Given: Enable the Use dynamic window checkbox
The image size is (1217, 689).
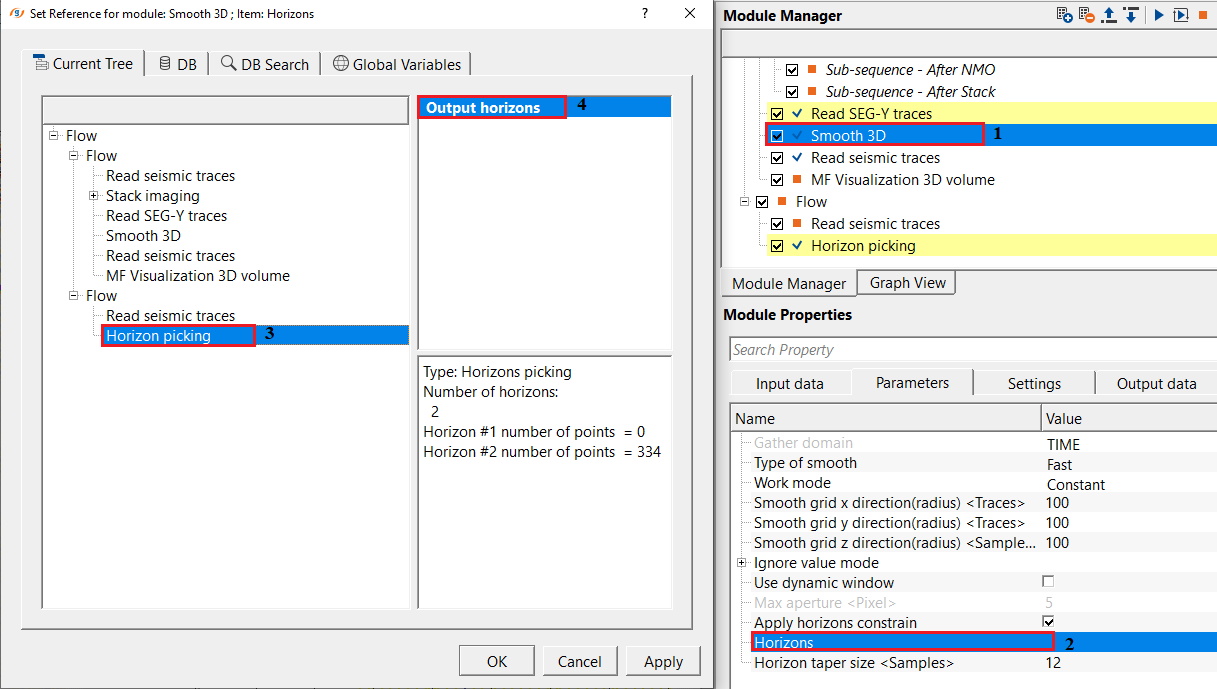Looking at the screenshot, I should click(1048, 582).
